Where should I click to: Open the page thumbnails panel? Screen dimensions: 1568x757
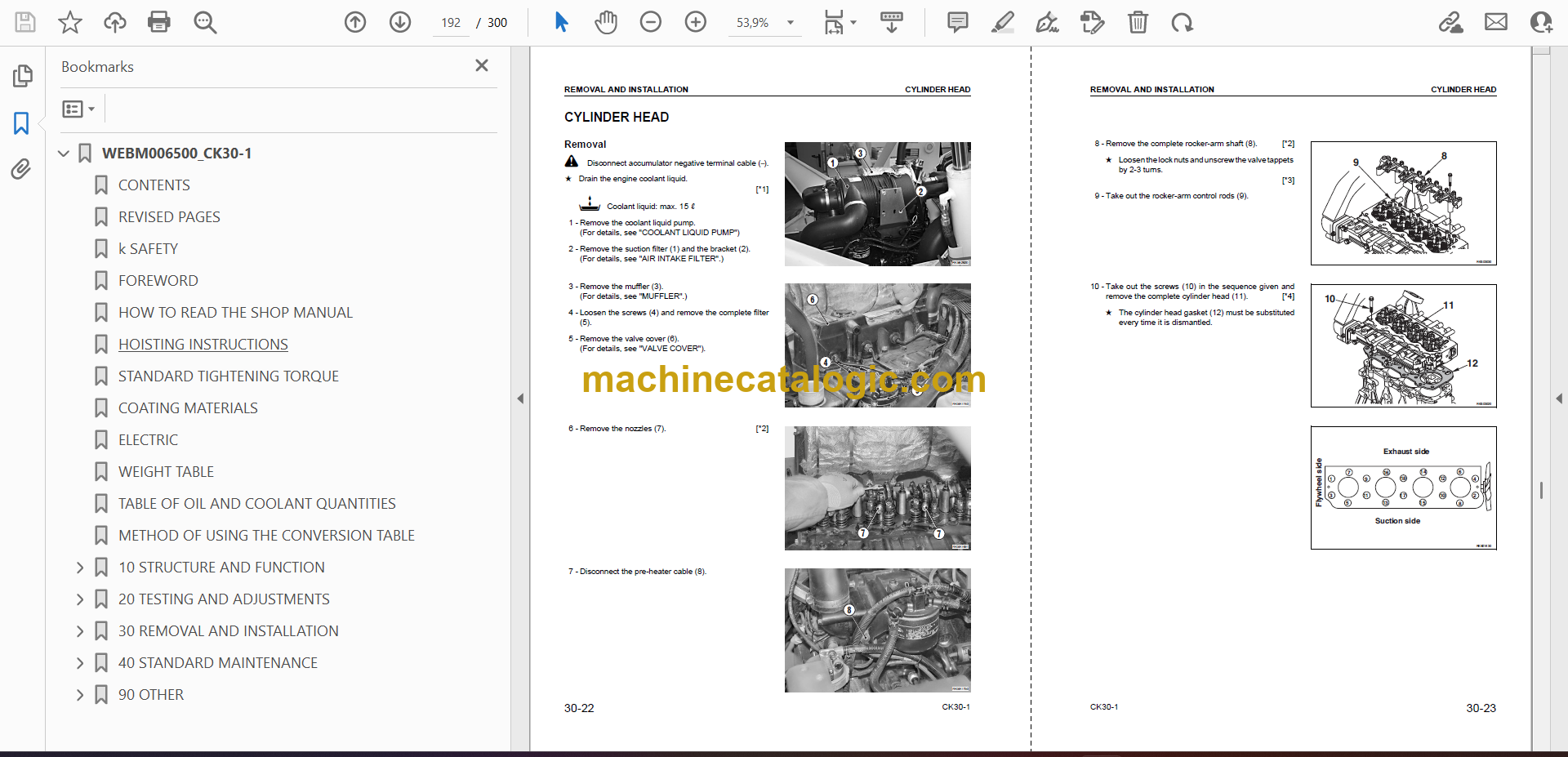[x=22, y=76]
